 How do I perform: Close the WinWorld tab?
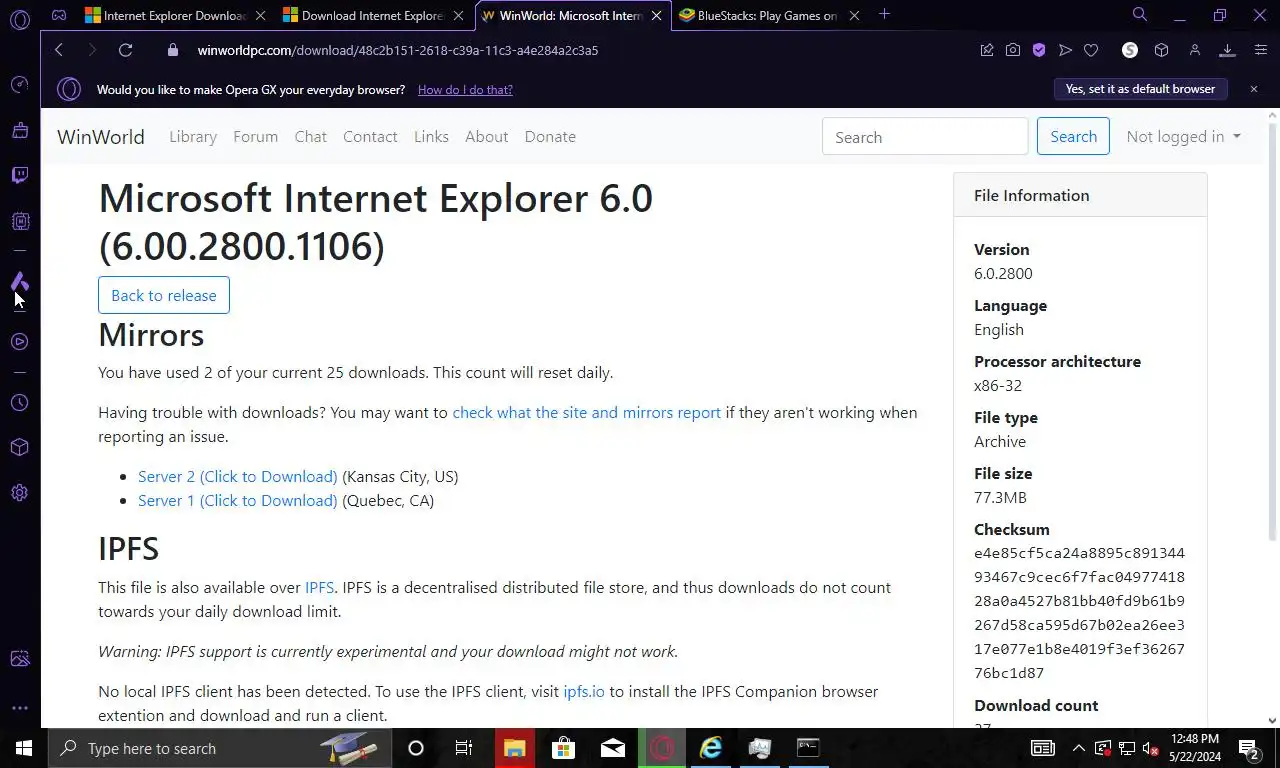pos(656,16)
